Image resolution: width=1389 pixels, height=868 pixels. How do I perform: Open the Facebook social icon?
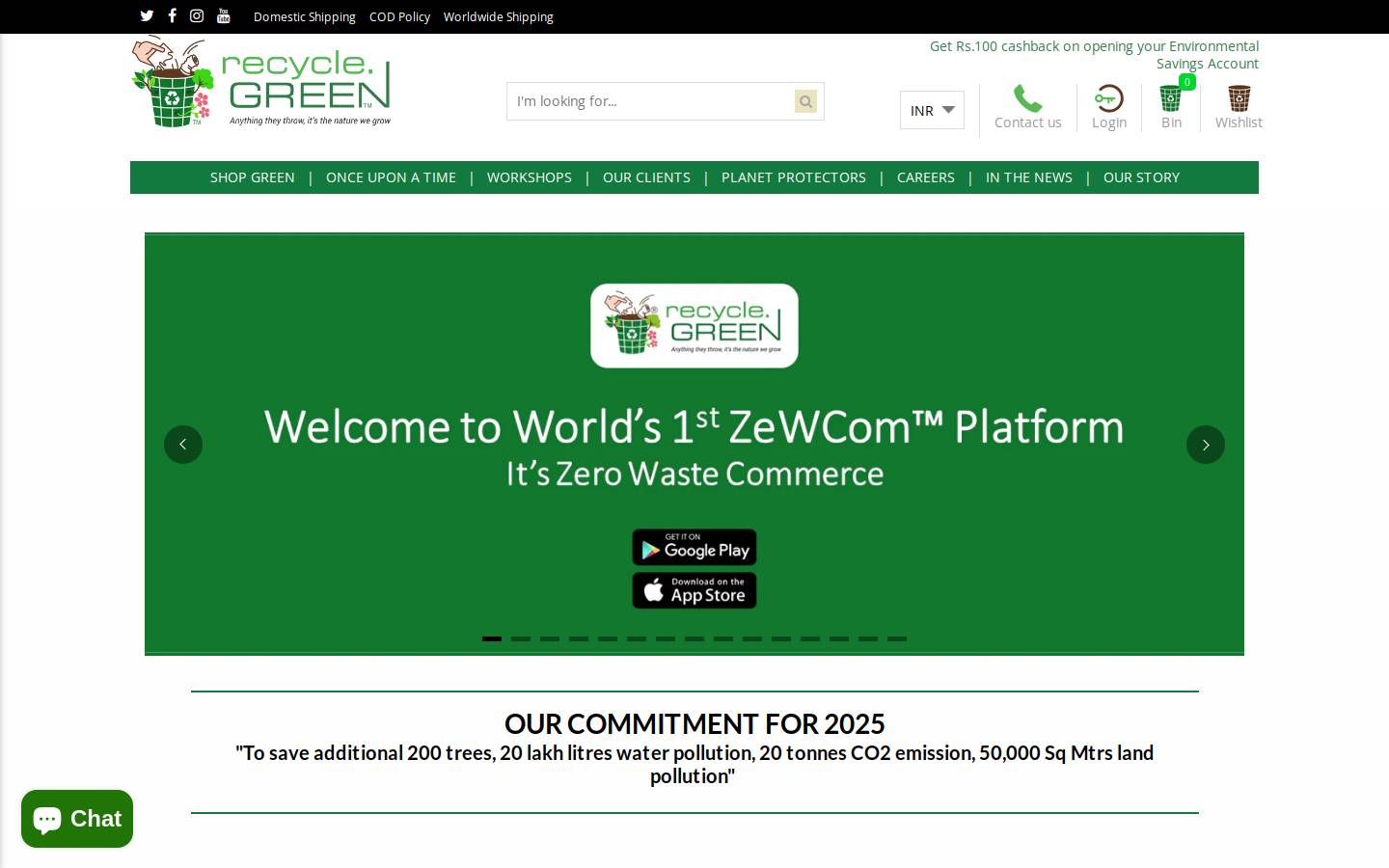[172, 15]
